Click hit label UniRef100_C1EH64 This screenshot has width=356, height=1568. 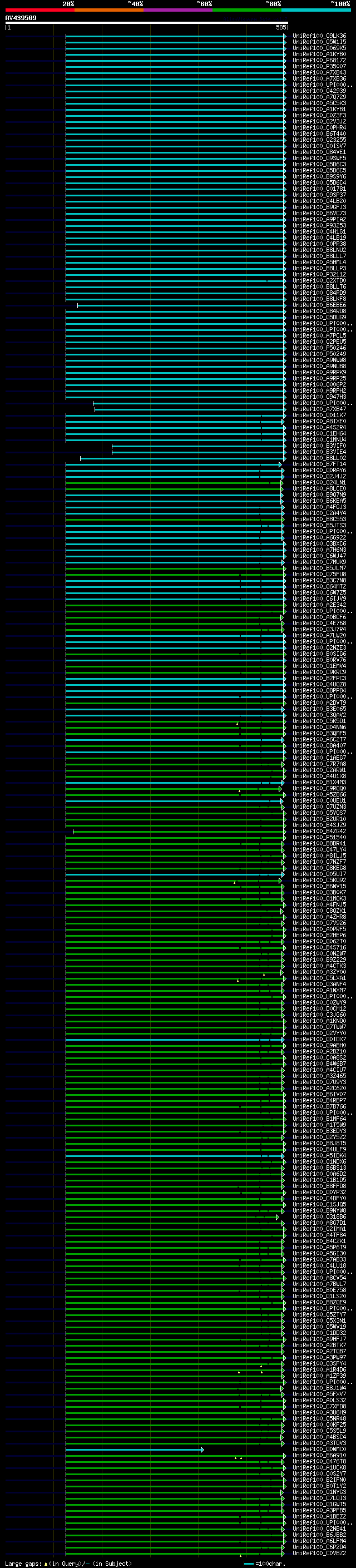tap(319, 433)
